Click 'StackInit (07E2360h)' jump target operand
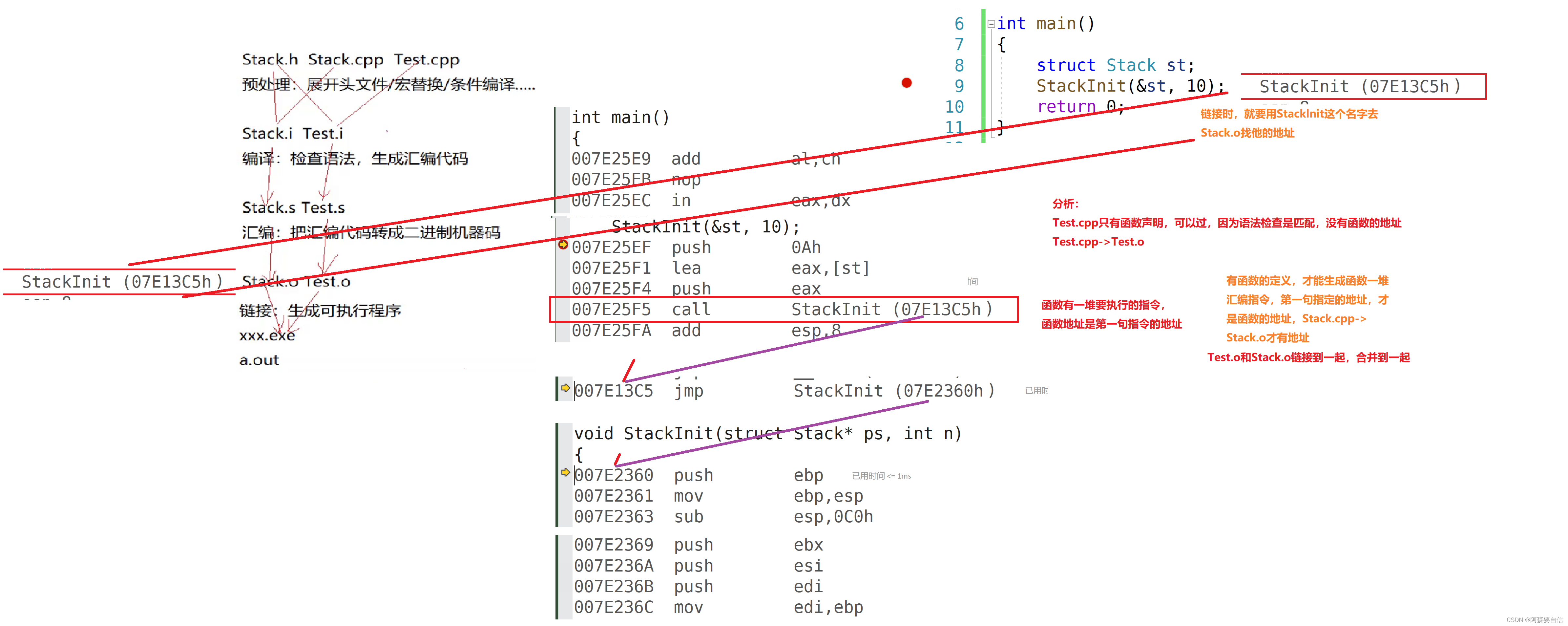The image size is (1568, 626). [x=895, y=391]
